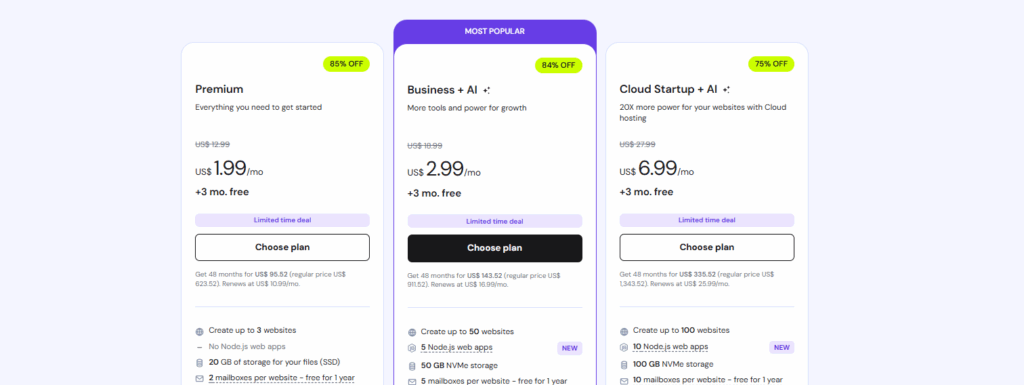The image size is (1024, 385).
Task: Click Choose plan under Premium
Action: [282, 247]
